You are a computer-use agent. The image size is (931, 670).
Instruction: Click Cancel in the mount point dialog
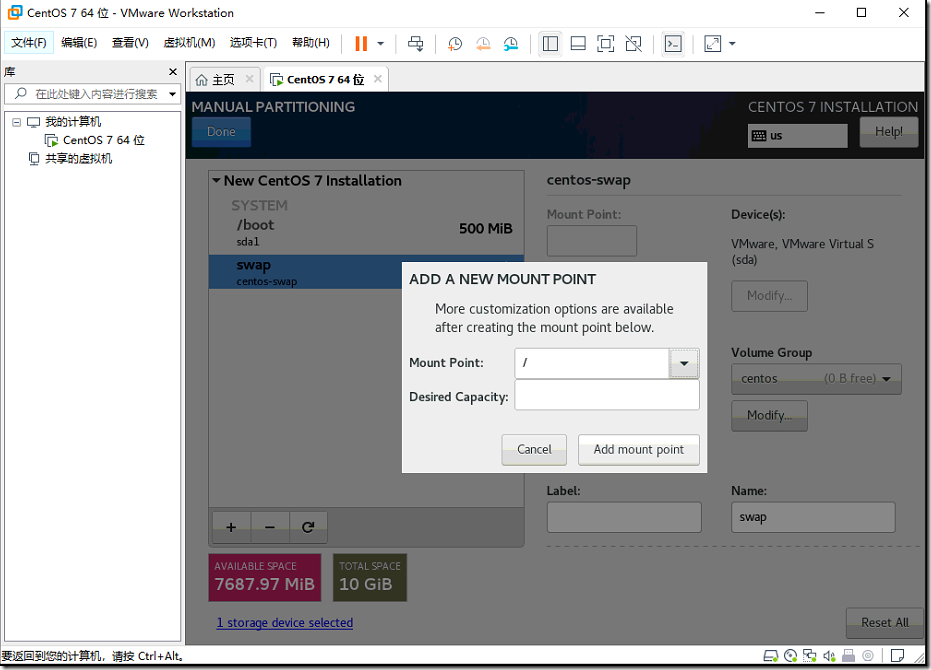pyautogui.click(x=534, y=450)
